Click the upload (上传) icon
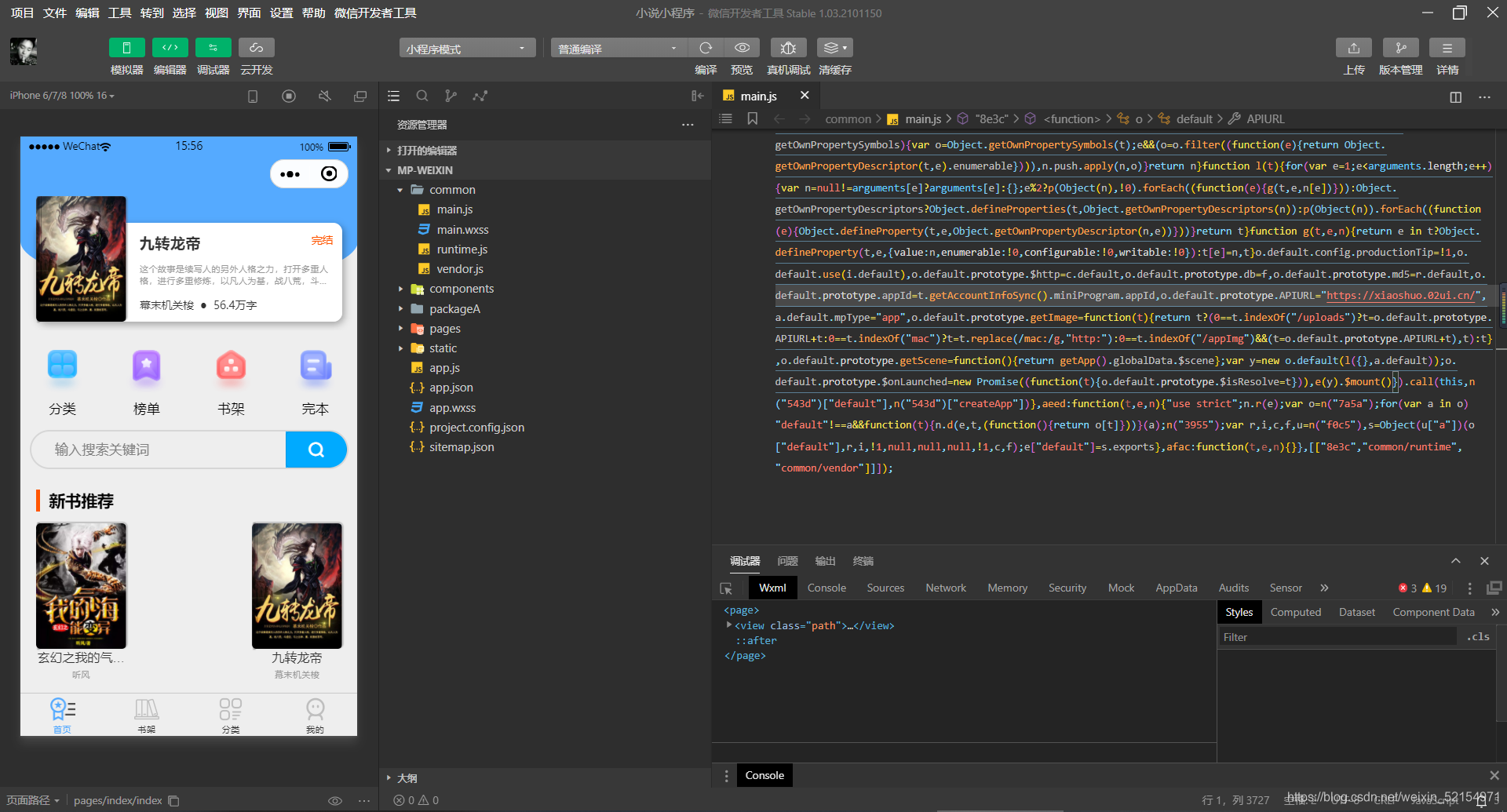 tap(1353, 48)
